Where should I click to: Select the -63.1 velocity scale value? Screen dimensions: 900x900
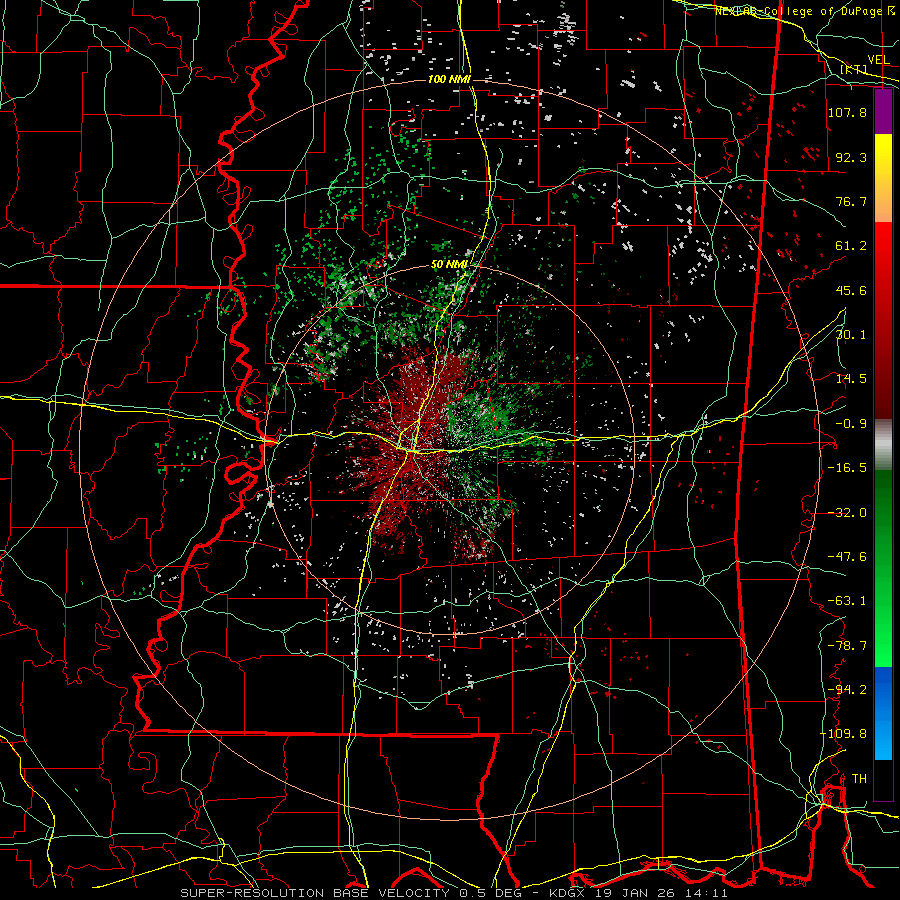click(x=847, y=601)
